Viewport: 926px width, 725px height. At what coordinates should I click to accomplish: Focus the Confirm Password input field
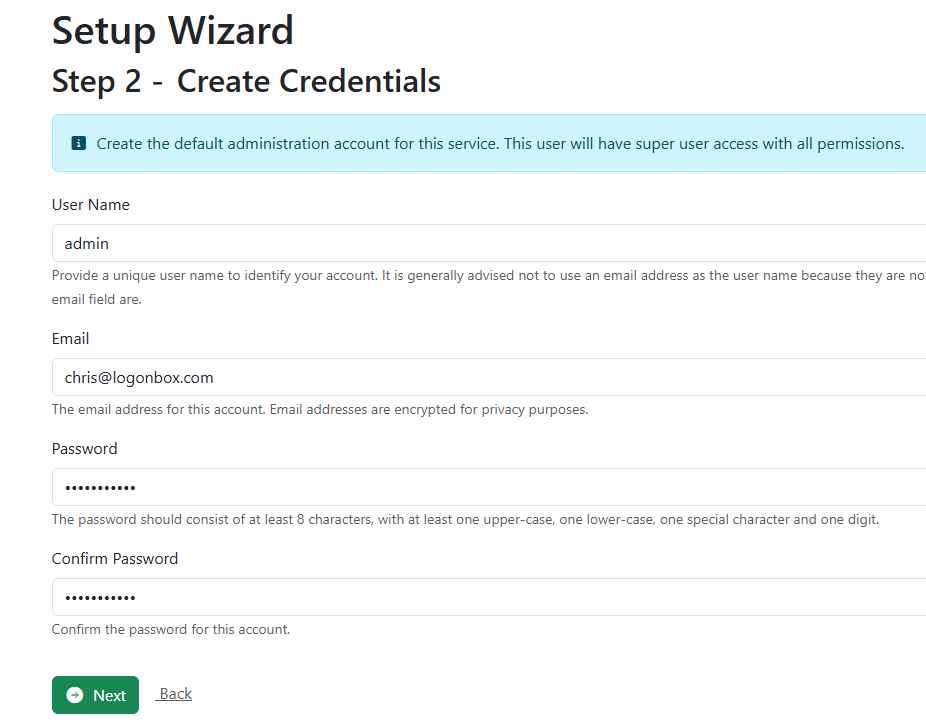[489, 597]
